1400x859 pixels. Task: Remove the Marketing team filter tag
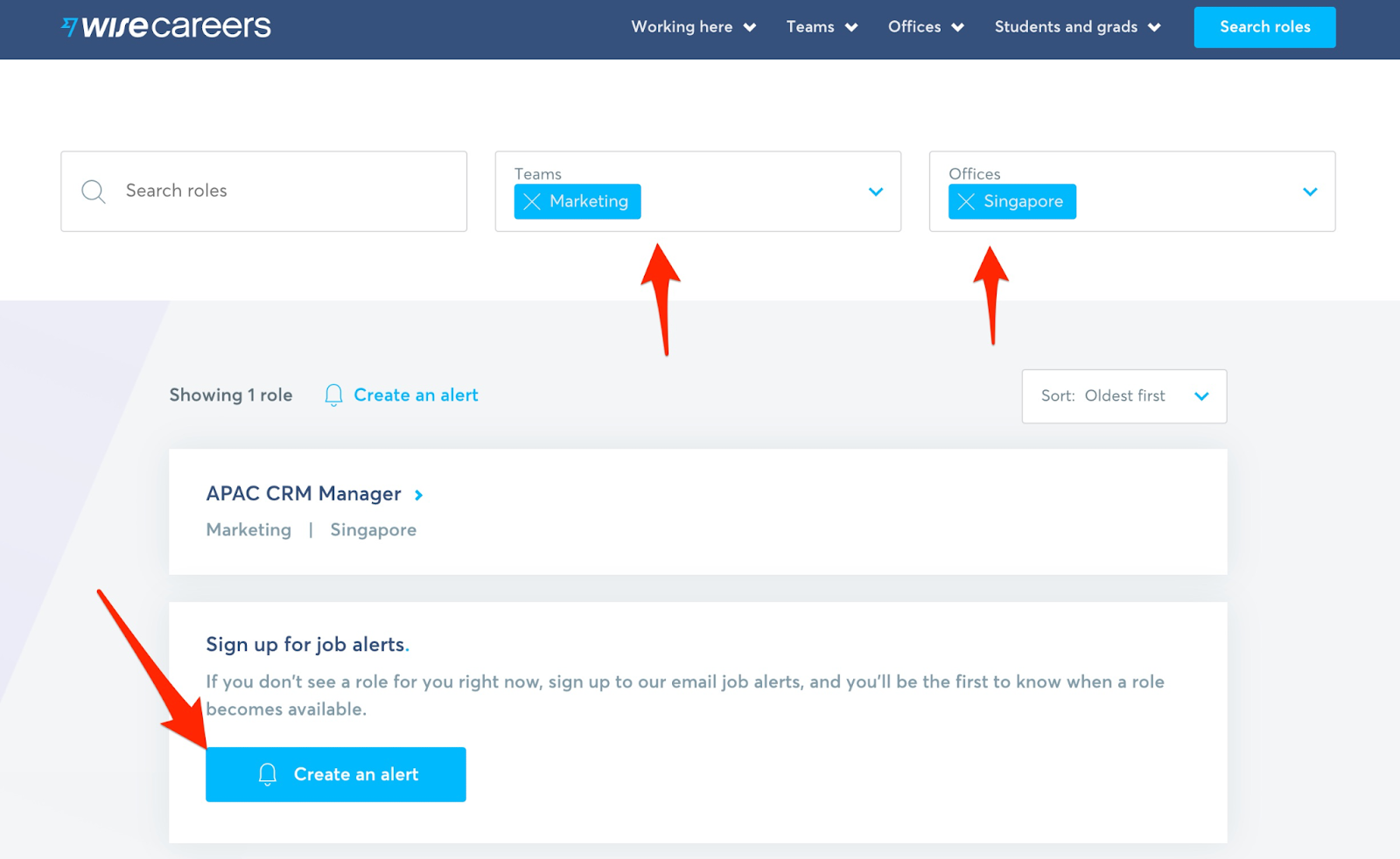[532, 202]
